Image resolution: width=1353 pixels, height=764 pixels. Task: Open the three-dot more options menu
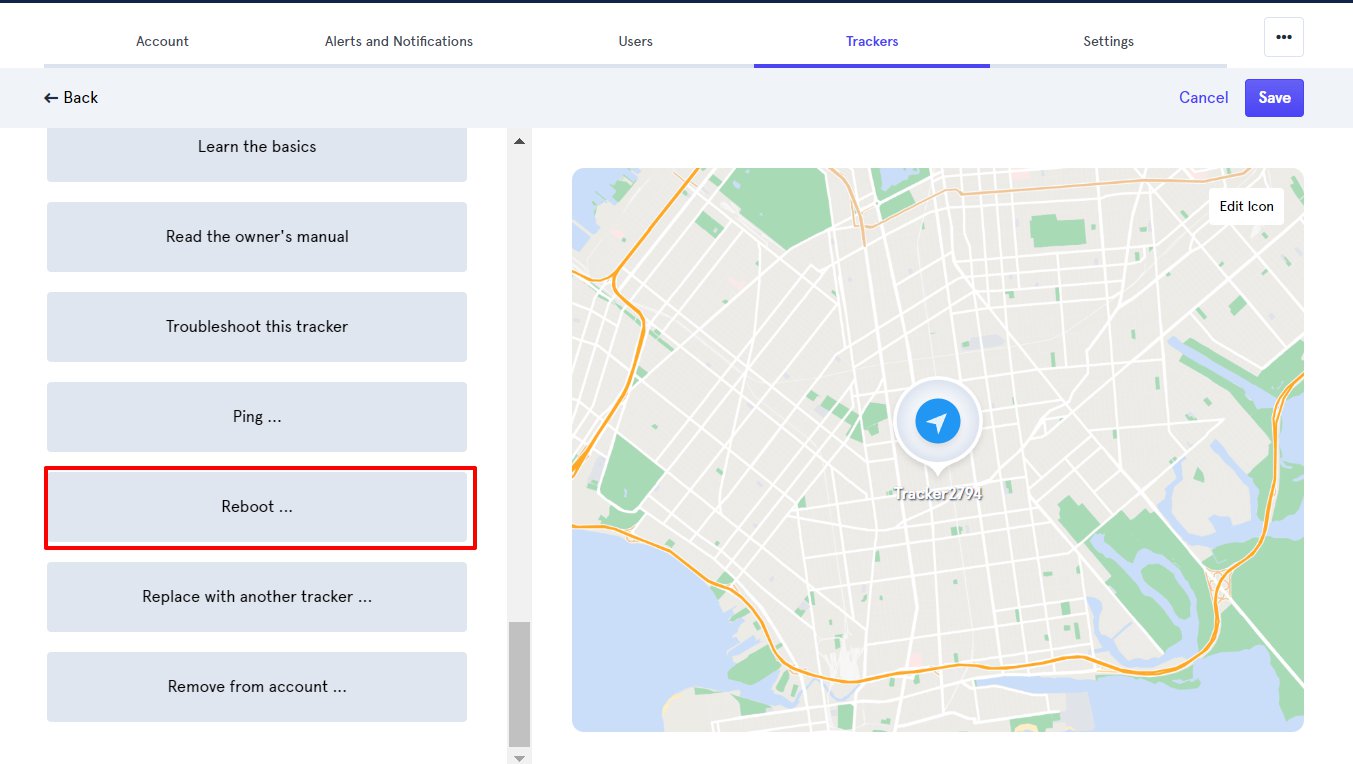(x=1284, y=37)
